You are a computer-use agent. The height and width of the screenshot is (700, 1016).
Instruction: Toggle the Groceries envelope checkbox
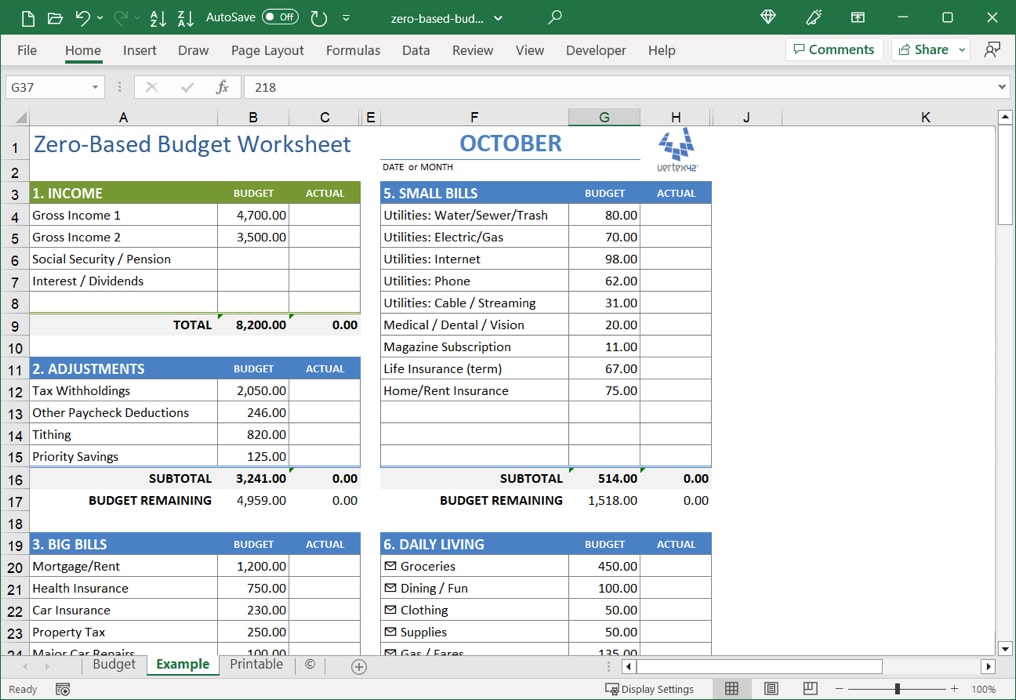tap(390, 566)
